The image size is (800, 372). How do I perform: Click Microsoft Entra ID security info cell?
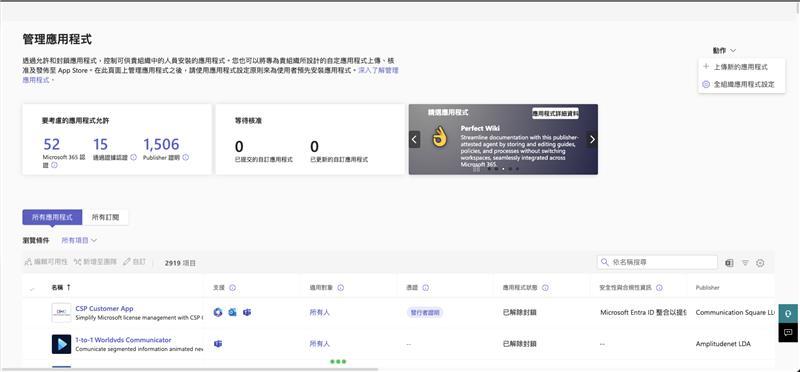pos(643,312)
